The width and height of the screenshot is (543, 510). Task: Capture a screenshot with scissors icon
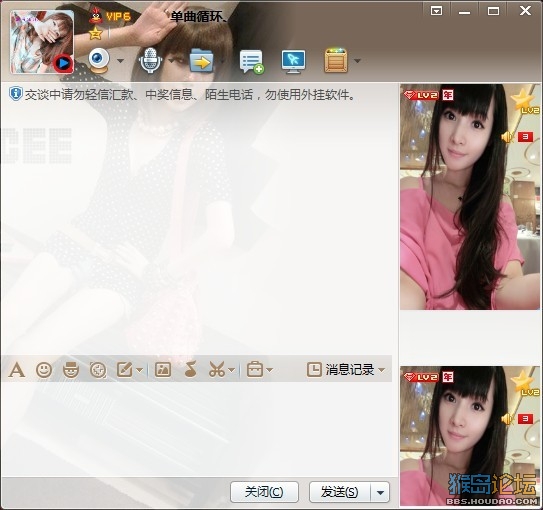217,369
